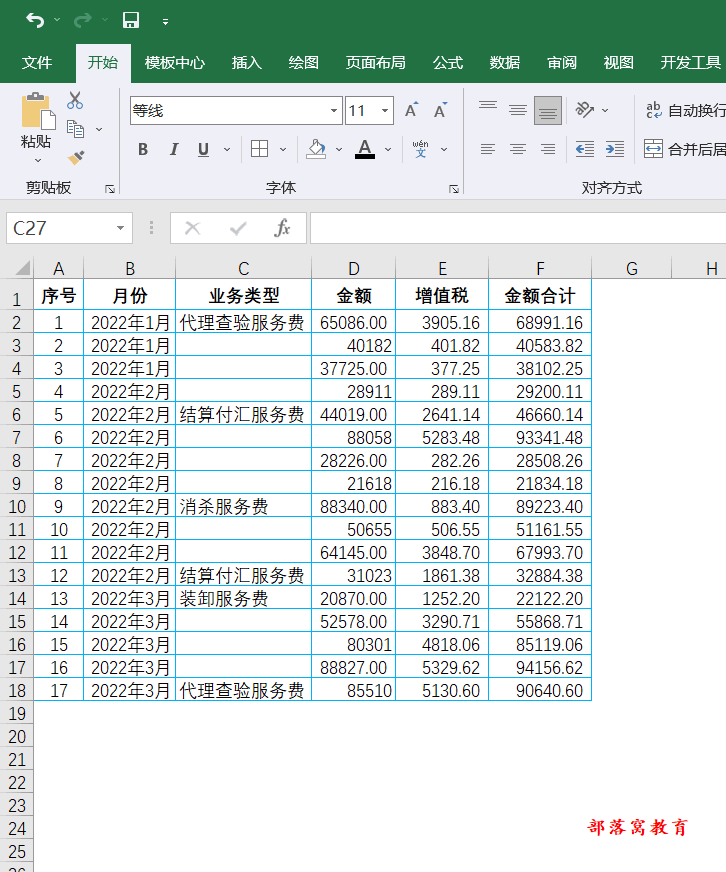Open the Copy options dropdown arrow

[x=99, y=130]
